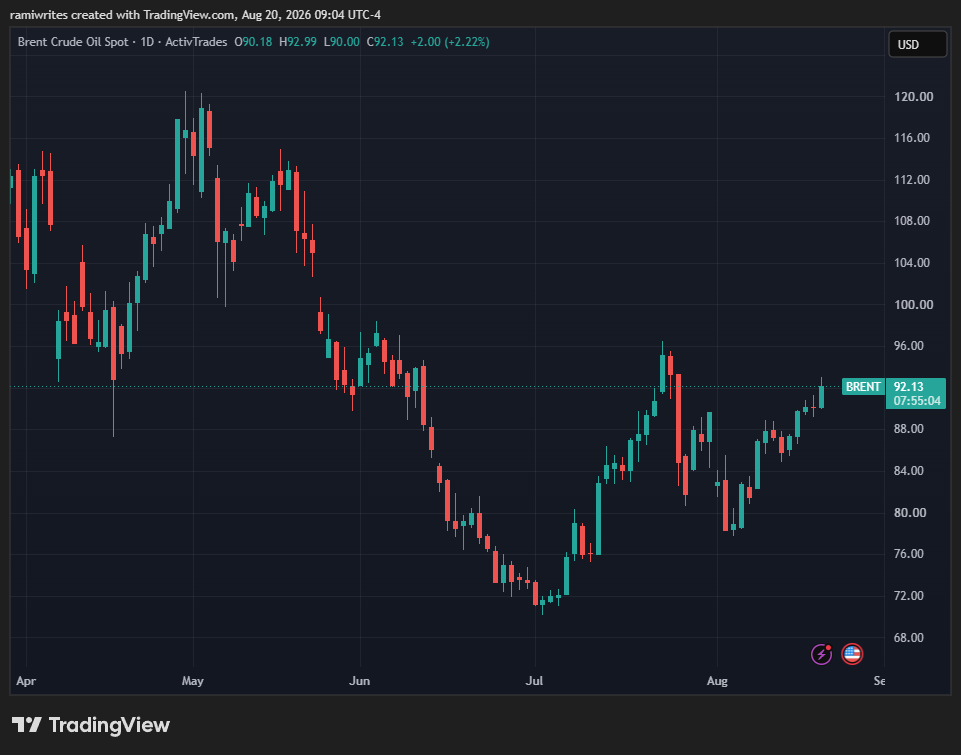
Task: Click the US flag economic event icon
Action: click(852, 654)
